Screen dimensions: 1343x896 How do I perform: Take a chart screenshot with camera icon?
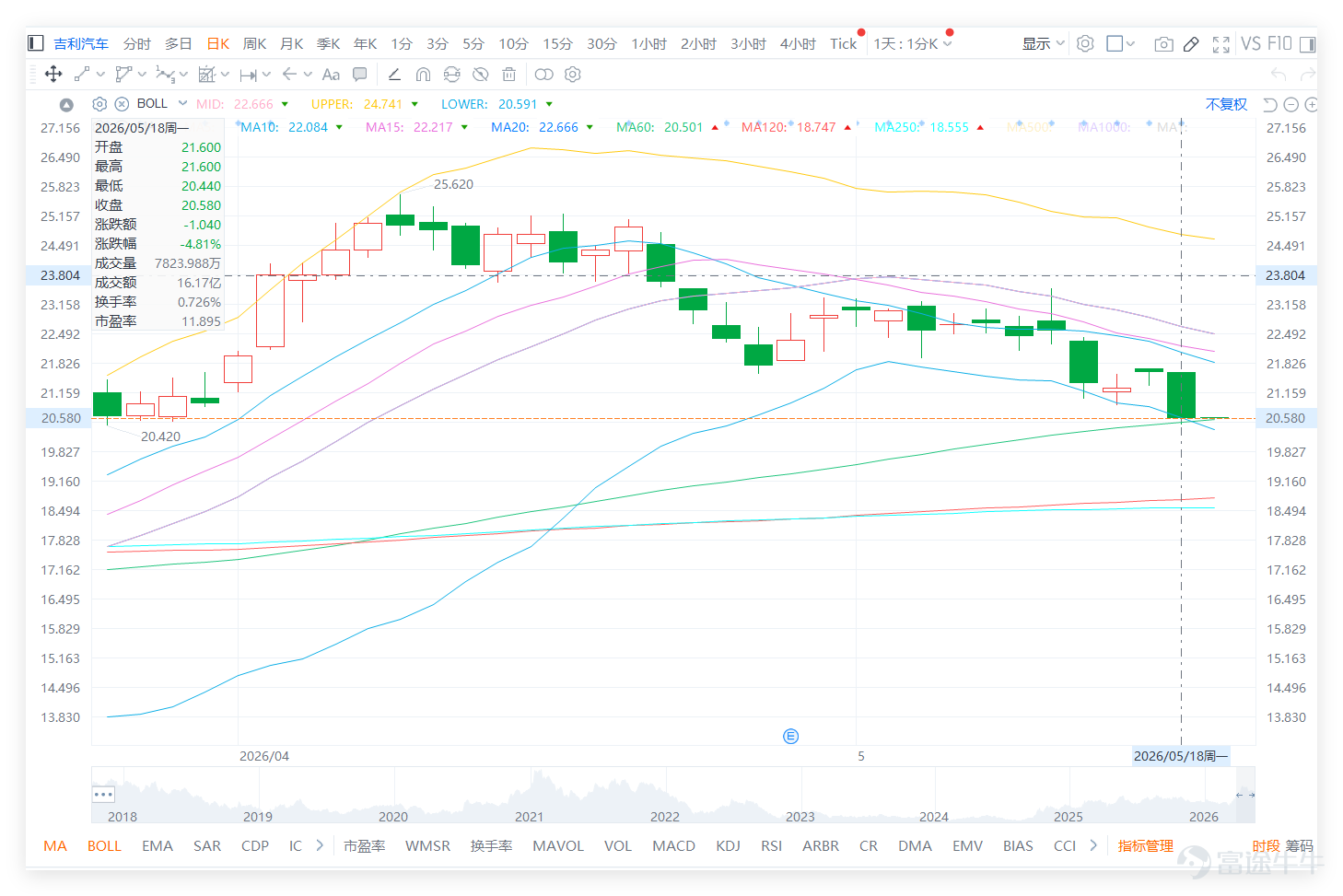point(1164,44)
